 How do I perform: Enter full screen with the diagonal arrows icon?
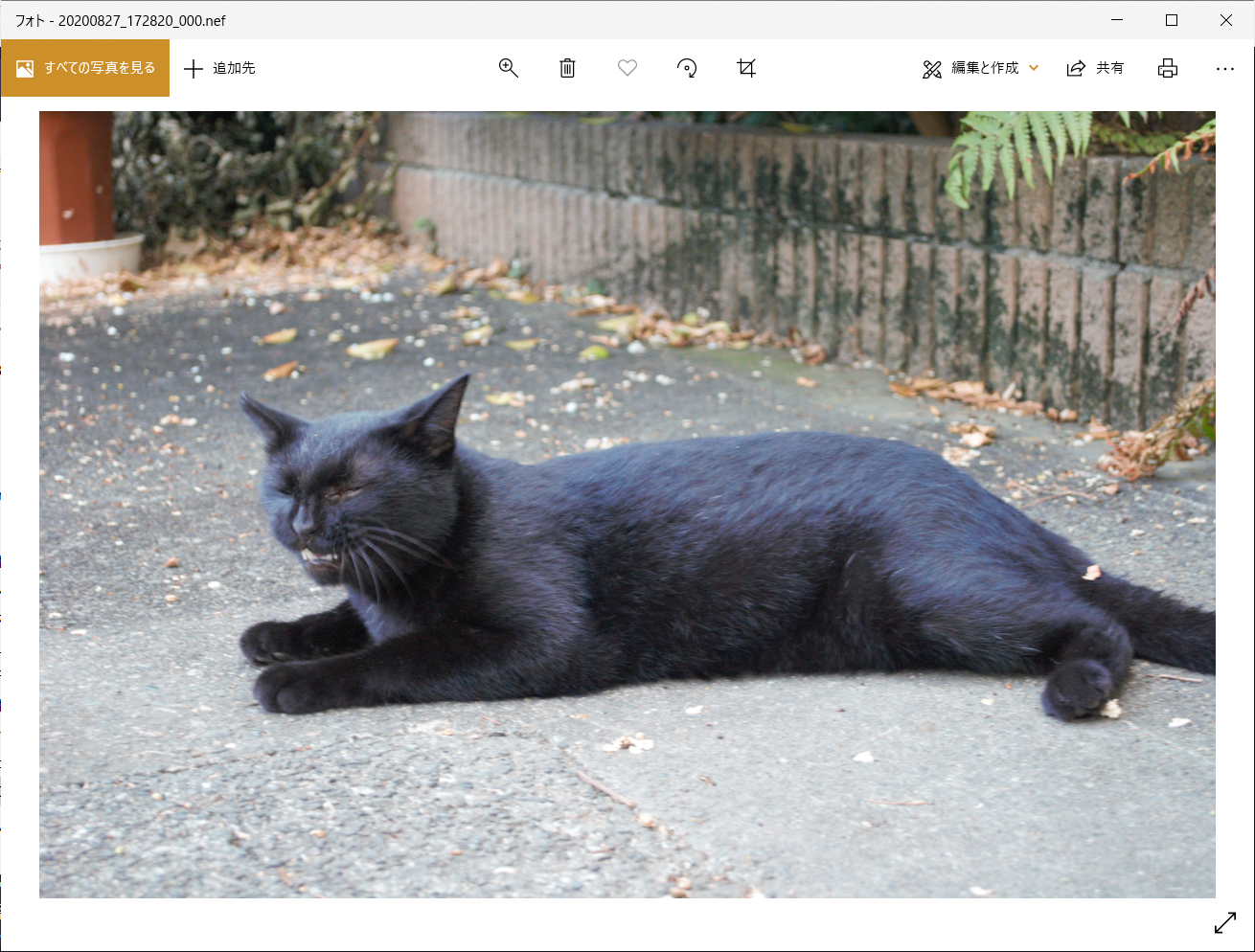1224,922
